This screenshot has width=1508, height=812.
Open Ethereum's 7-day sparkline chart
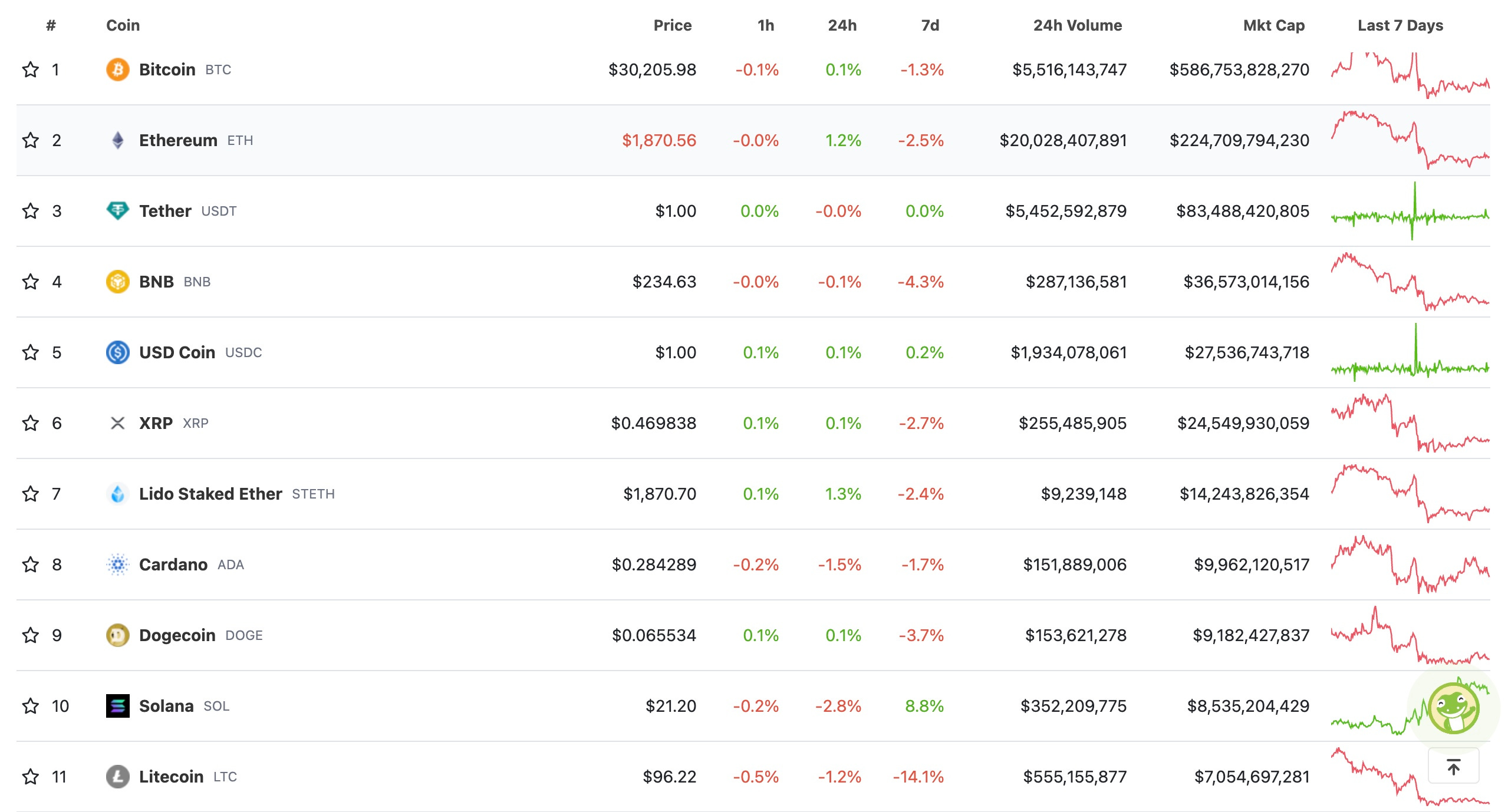click(x=1410, y=140)
